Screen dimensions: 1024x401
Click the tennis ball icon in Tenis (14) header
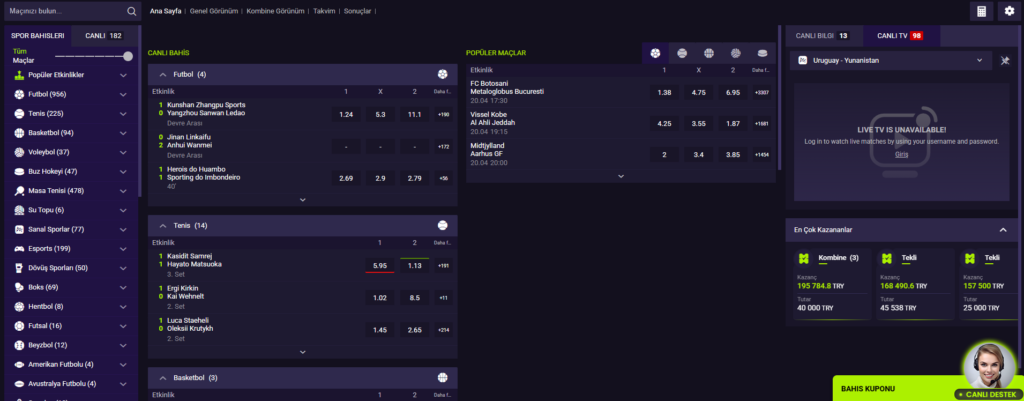tap(442, 225)
